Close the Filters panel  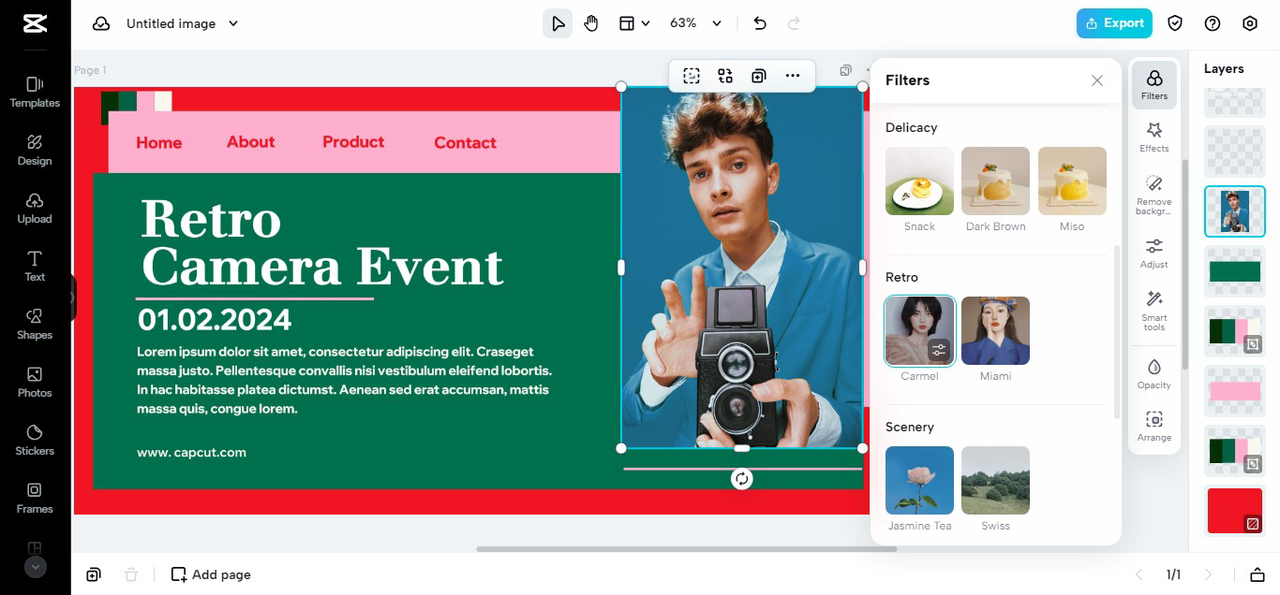tap(1097, 80)
